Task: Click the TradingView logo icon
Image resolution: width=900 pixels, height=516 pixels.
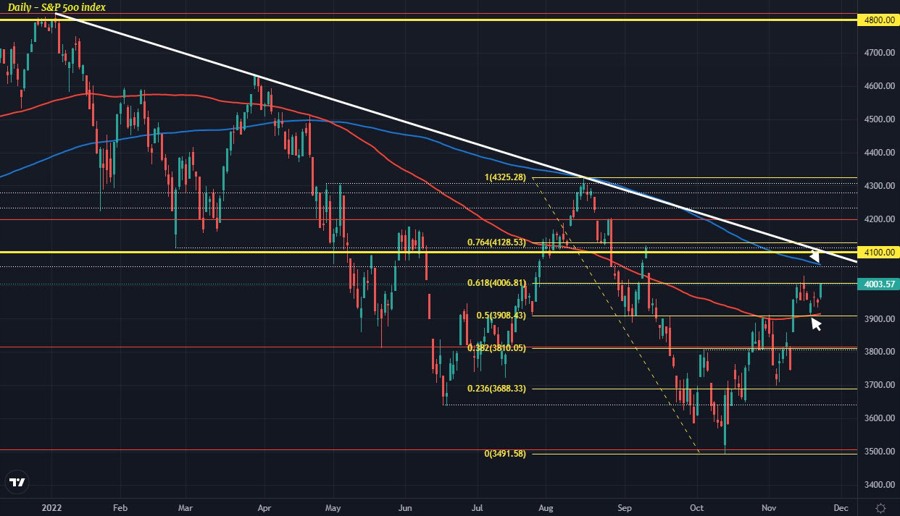Action: [x=18, y=482]
